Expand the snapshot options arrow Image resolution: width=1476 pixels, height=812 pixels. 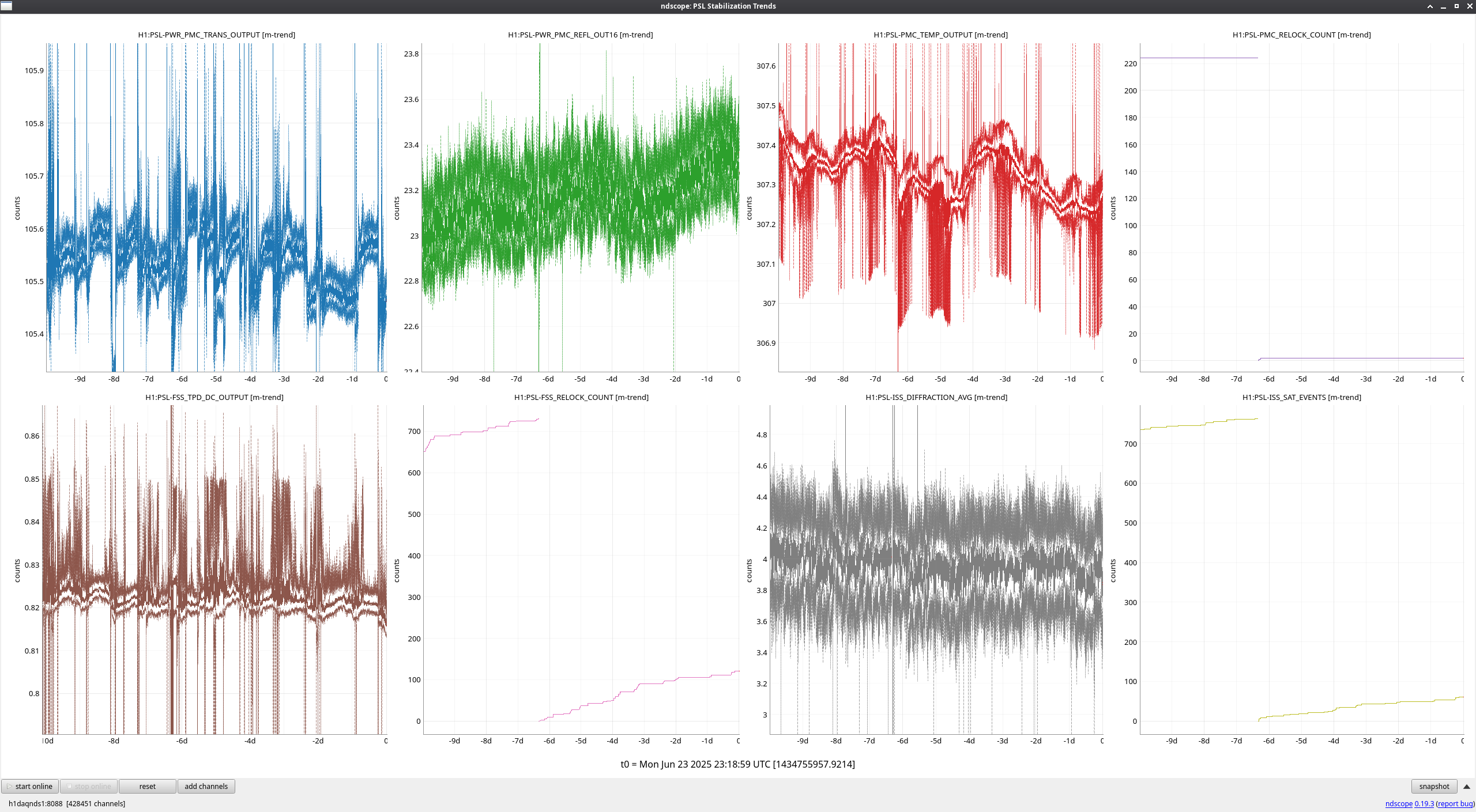coord(1467,786)
